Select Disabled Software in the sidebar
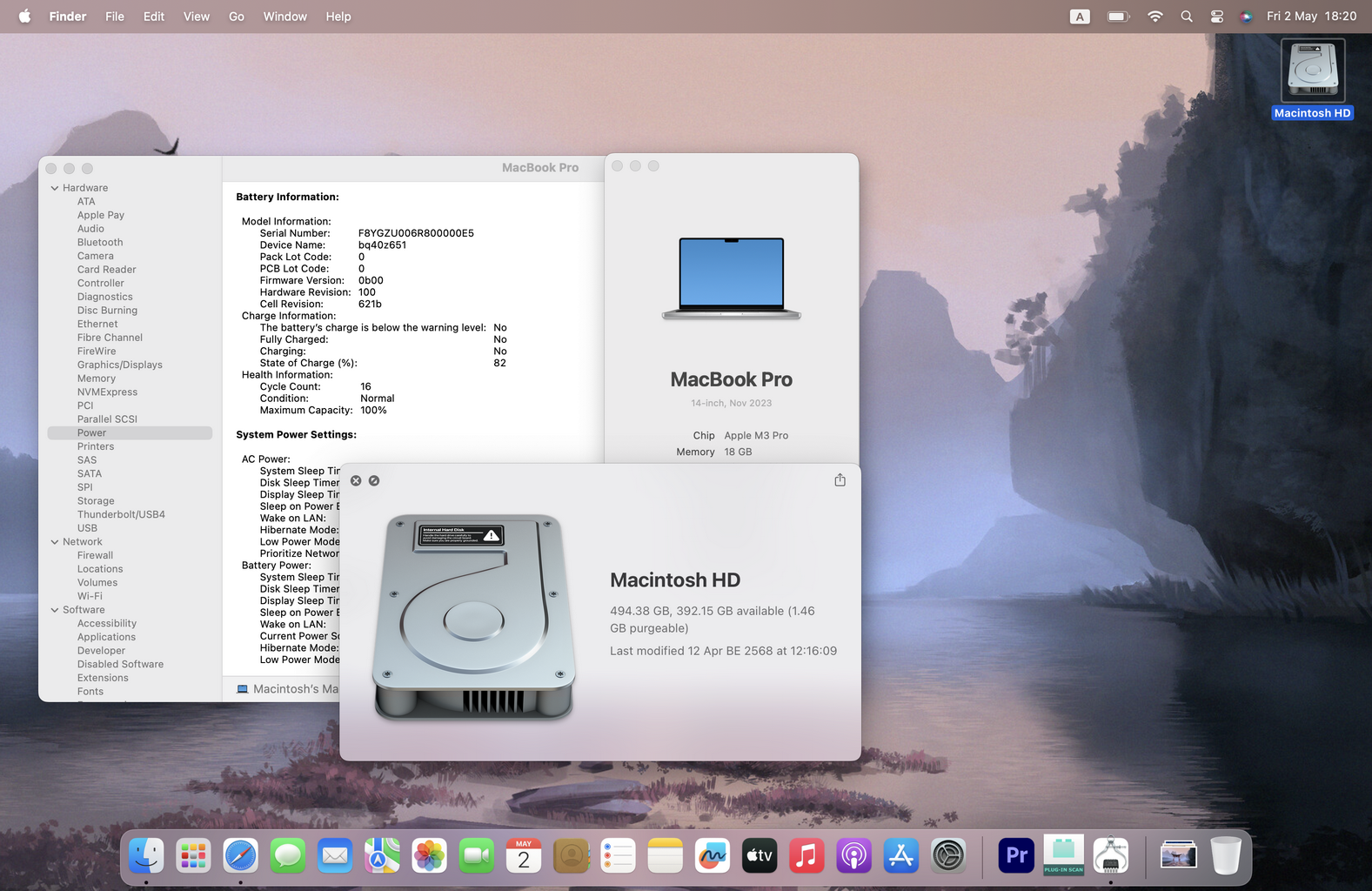The height and width of the screenshot is (891, 1372). point(120,664)
